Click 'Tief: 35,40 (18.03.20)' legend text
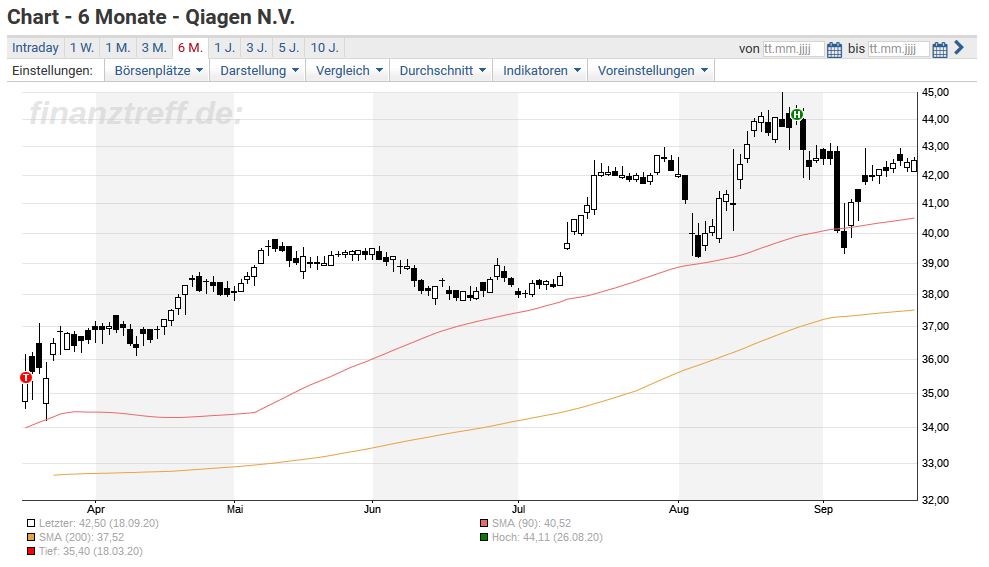Screen dimensions: 989x567 click(91, 551)
